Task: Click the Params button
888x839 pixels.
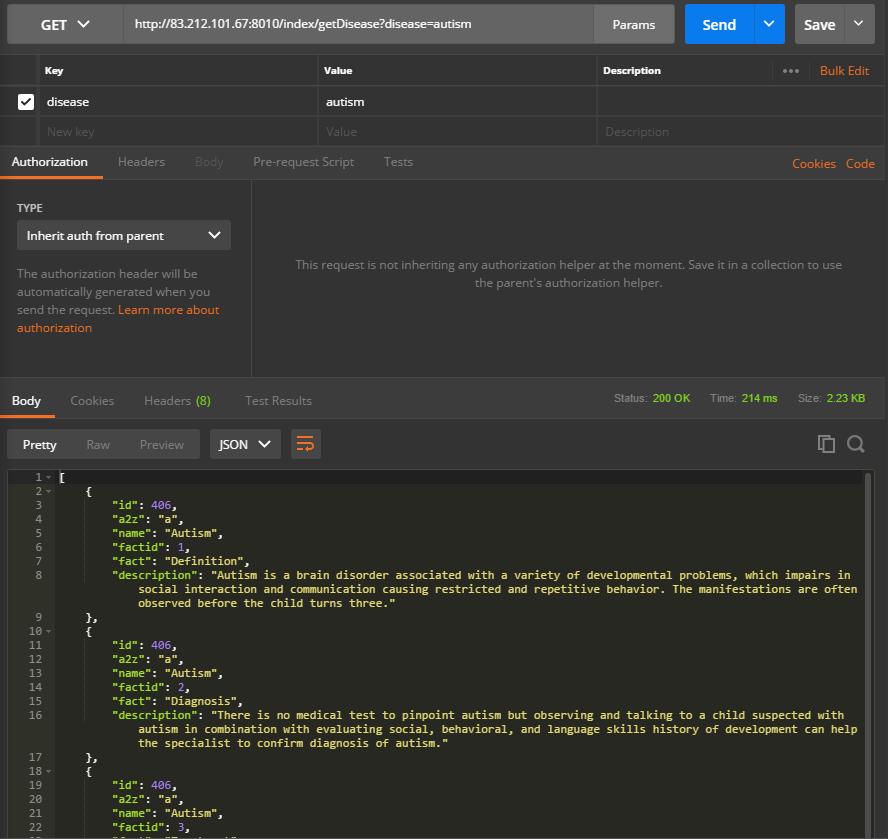Action: (634, 24)
